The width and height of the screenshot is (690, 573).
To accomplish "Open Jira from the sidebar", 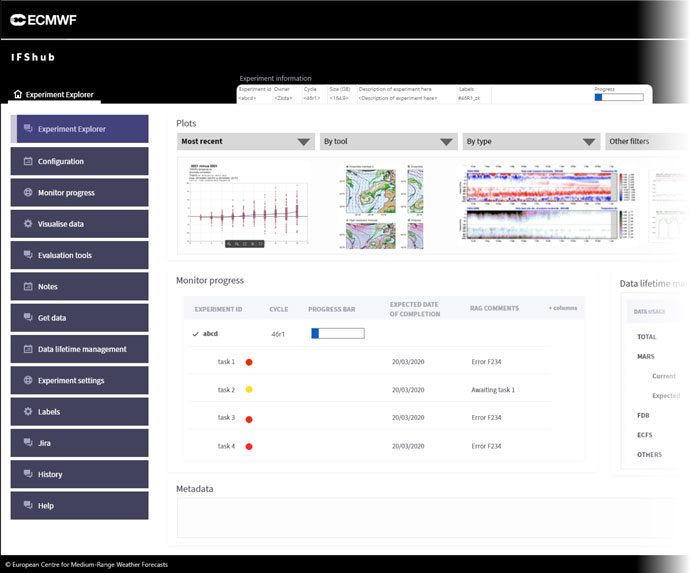I will [80, 443].
